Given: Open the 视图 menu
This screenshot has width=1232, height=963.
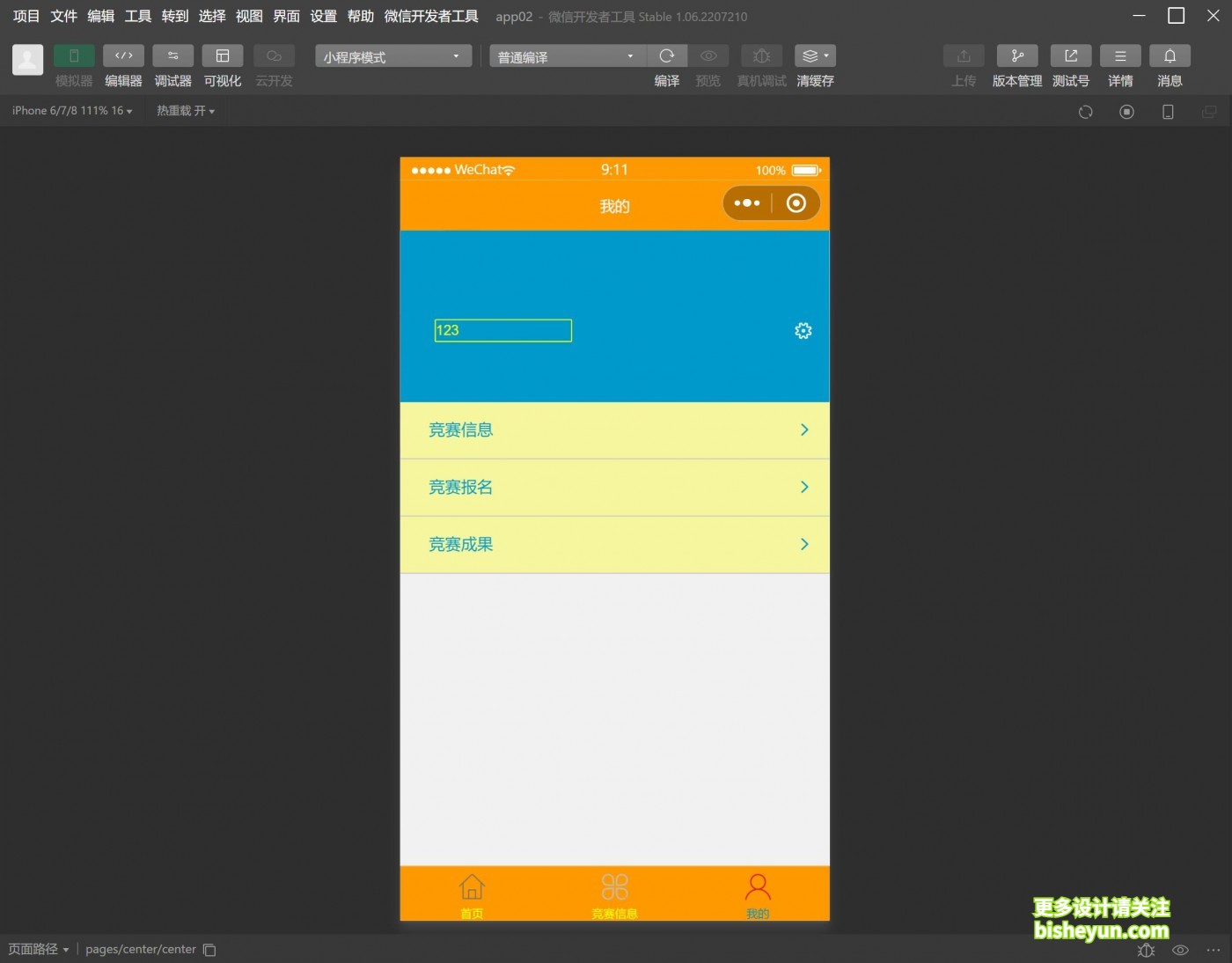Looking at the screenshot, I should [x=249, y=16].
